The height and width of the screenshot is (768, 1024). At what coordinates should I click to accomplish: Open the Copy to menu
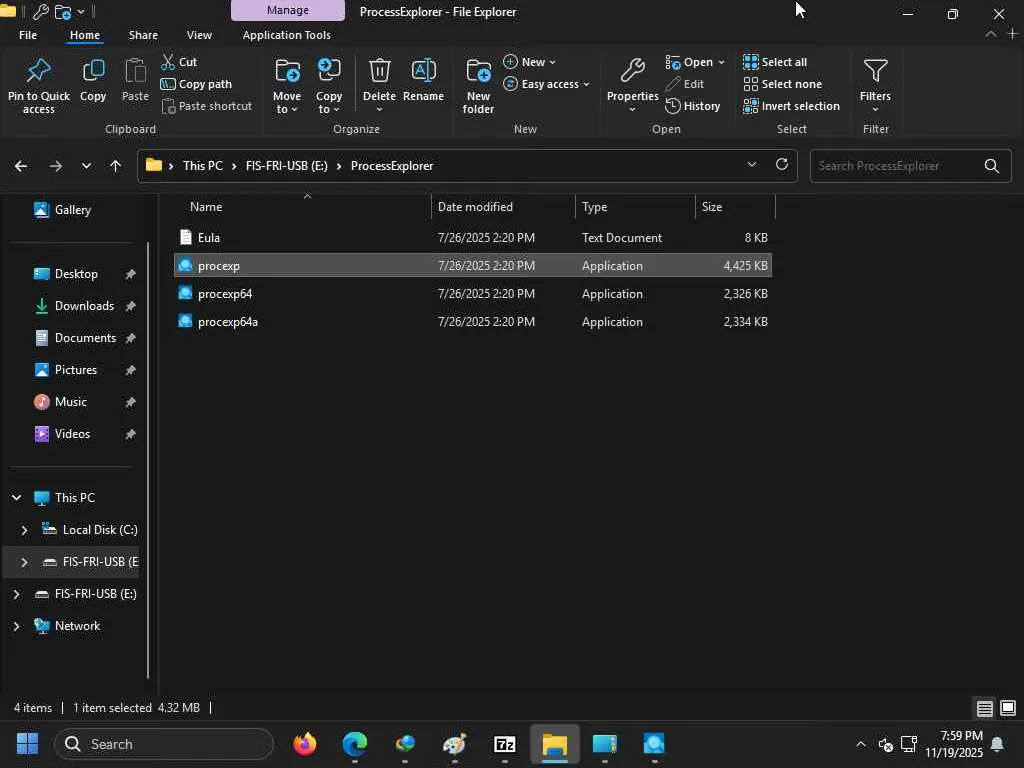click(328, 86)
